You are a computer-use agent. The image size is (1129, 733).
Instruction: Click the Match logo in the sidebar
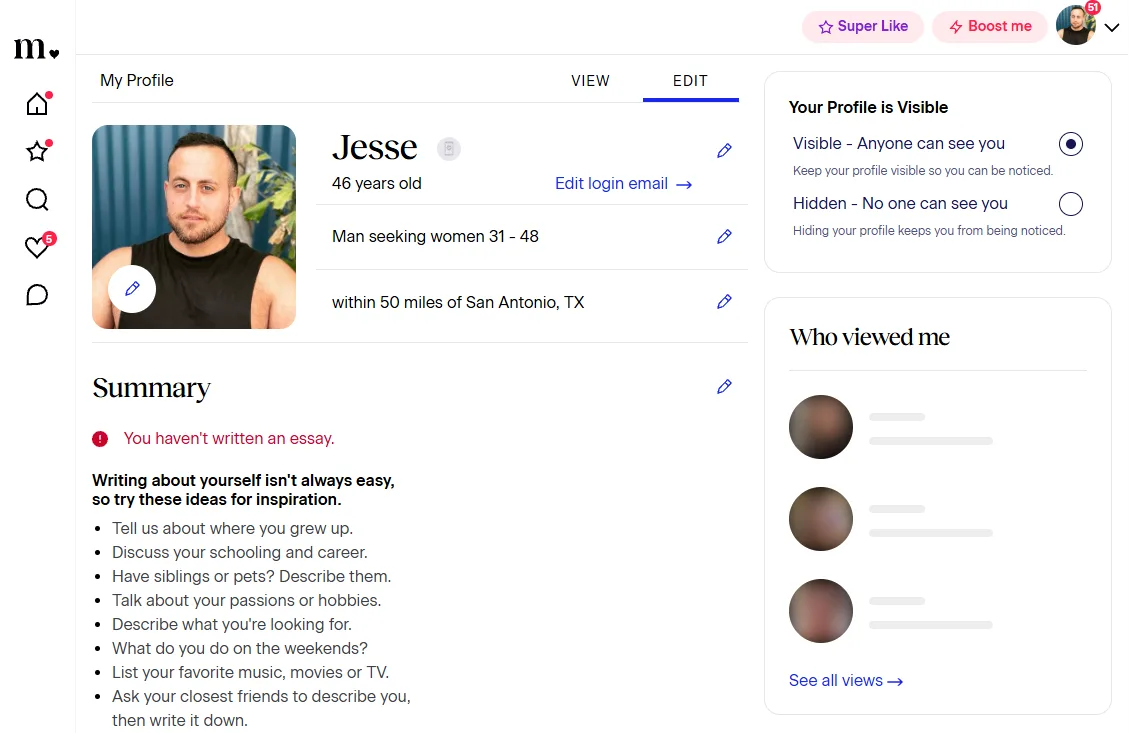[36, 48]
